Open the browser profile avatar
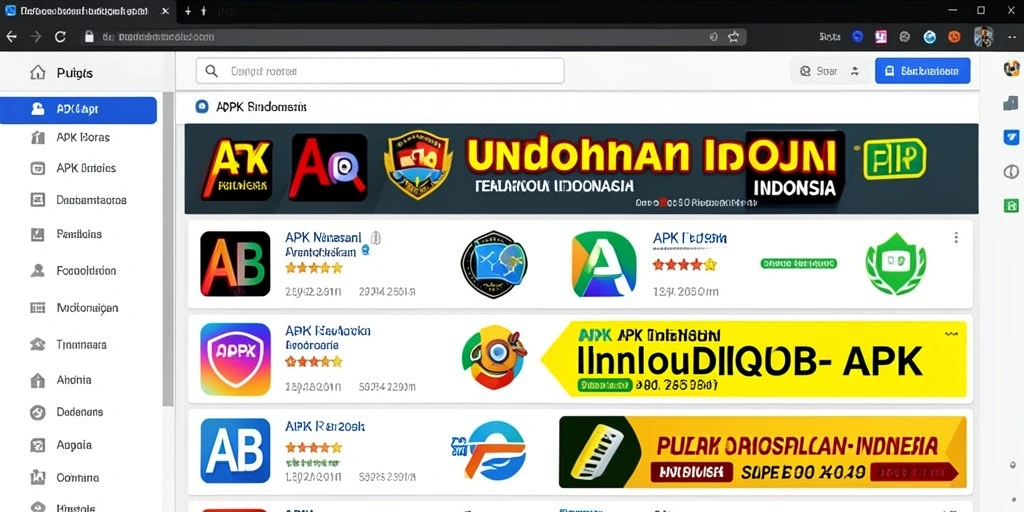This screenshot has width=1024, height=512. 983,37
